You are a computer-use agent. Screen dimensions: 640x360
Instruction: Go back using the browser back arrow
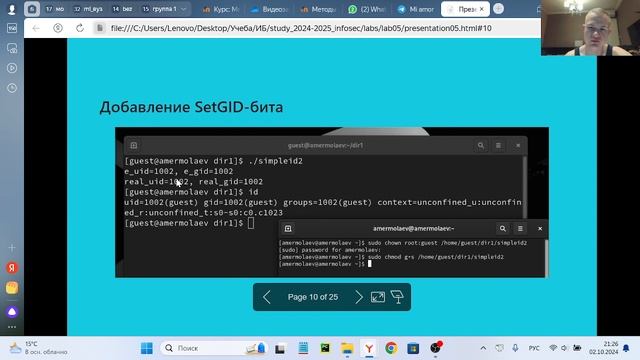36,28
